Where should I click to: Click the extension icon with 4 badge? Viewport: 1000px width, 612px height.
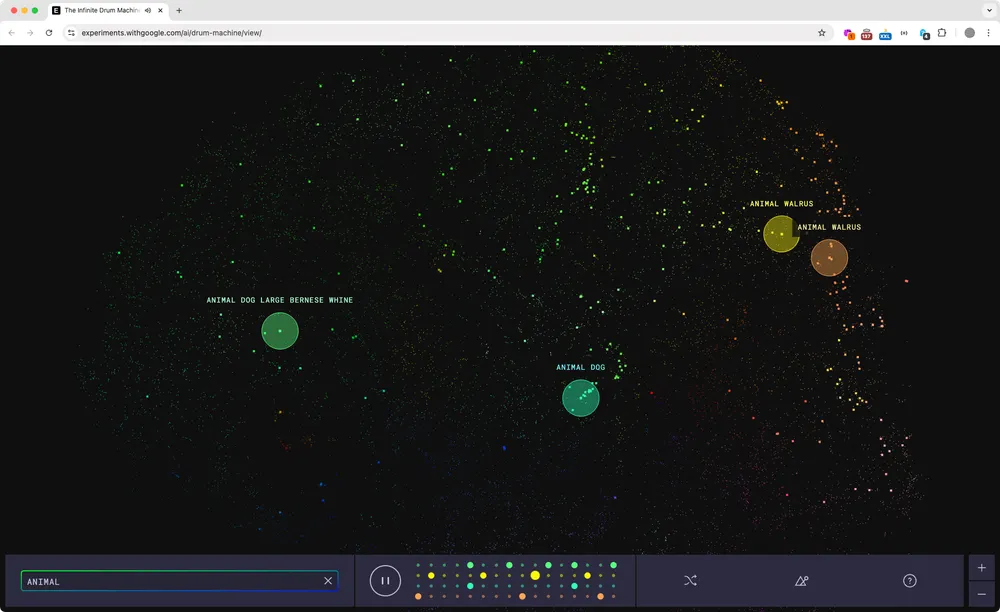tap(924, 34)
